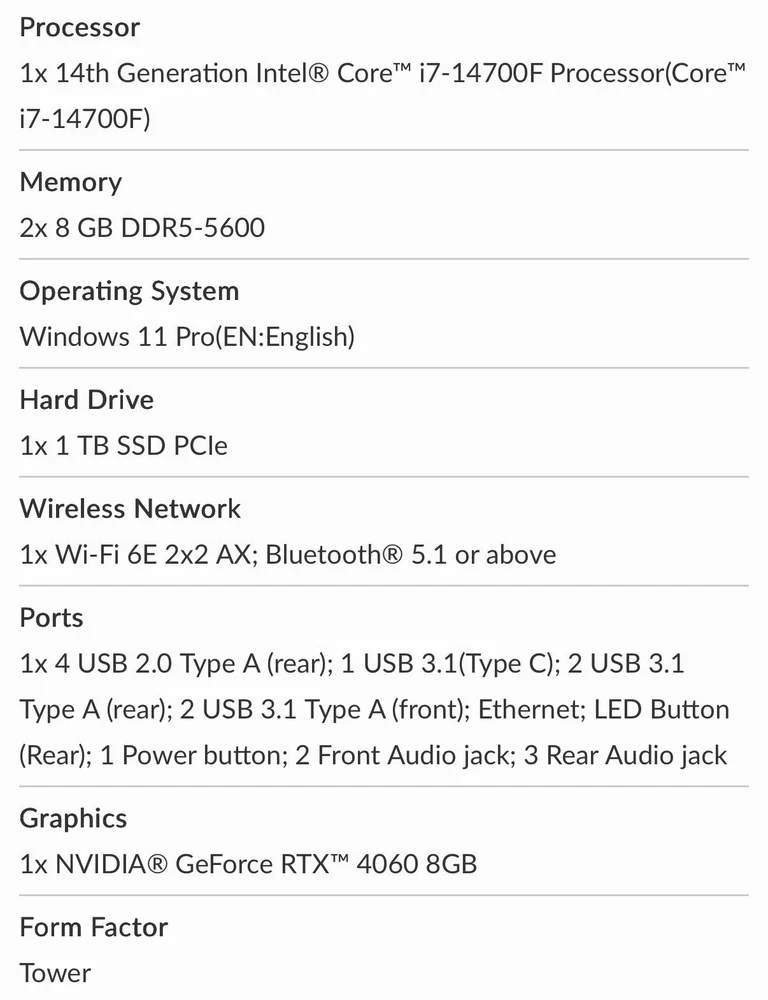Click the word Ethernet in Ports

pos(529,709)
